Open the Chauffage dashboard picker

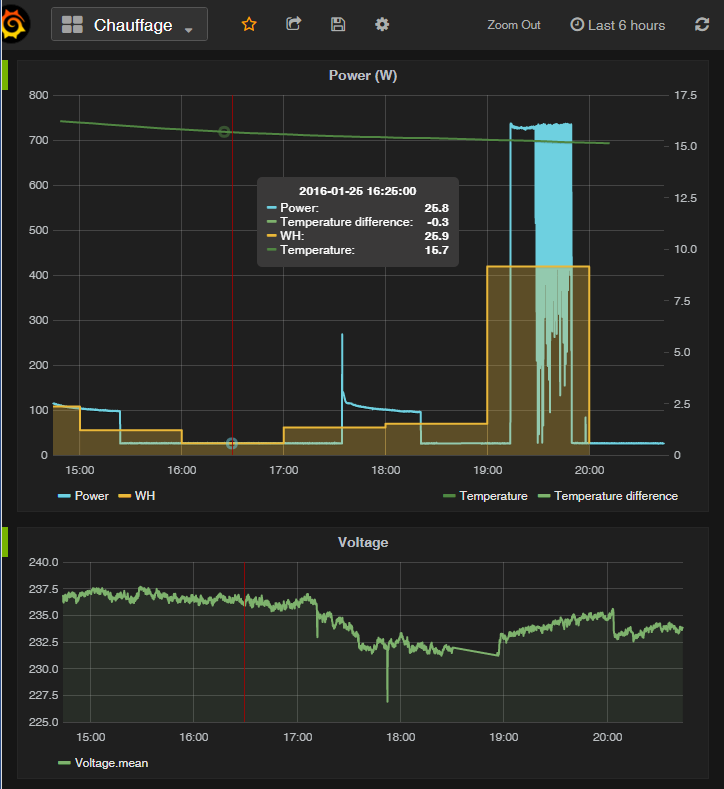[x=129, y=24]
